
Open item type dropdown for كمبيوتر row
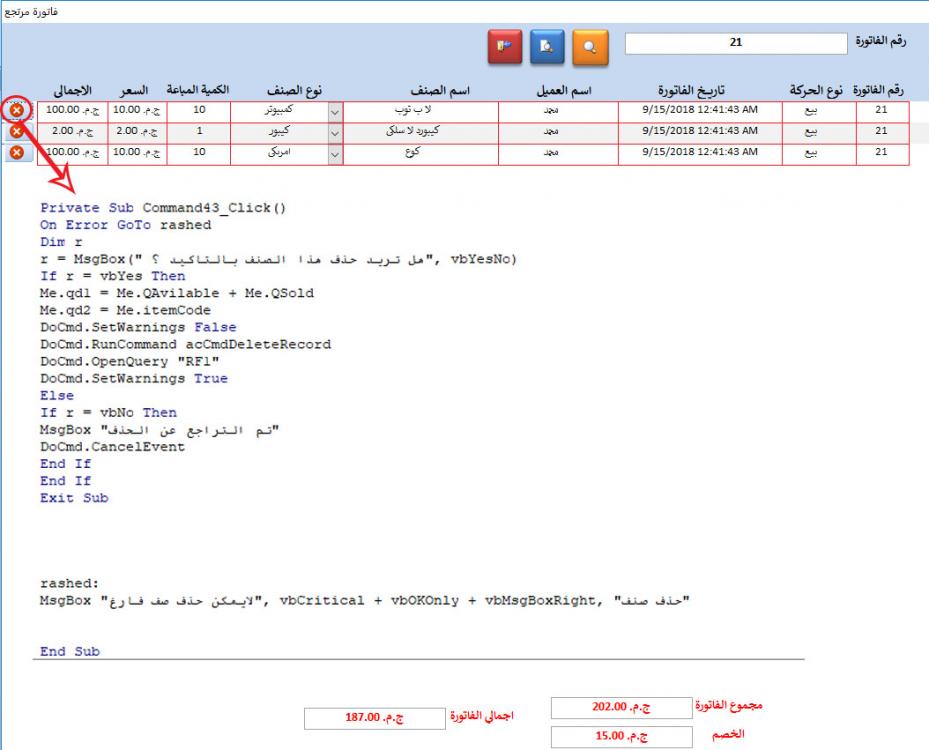335,109
